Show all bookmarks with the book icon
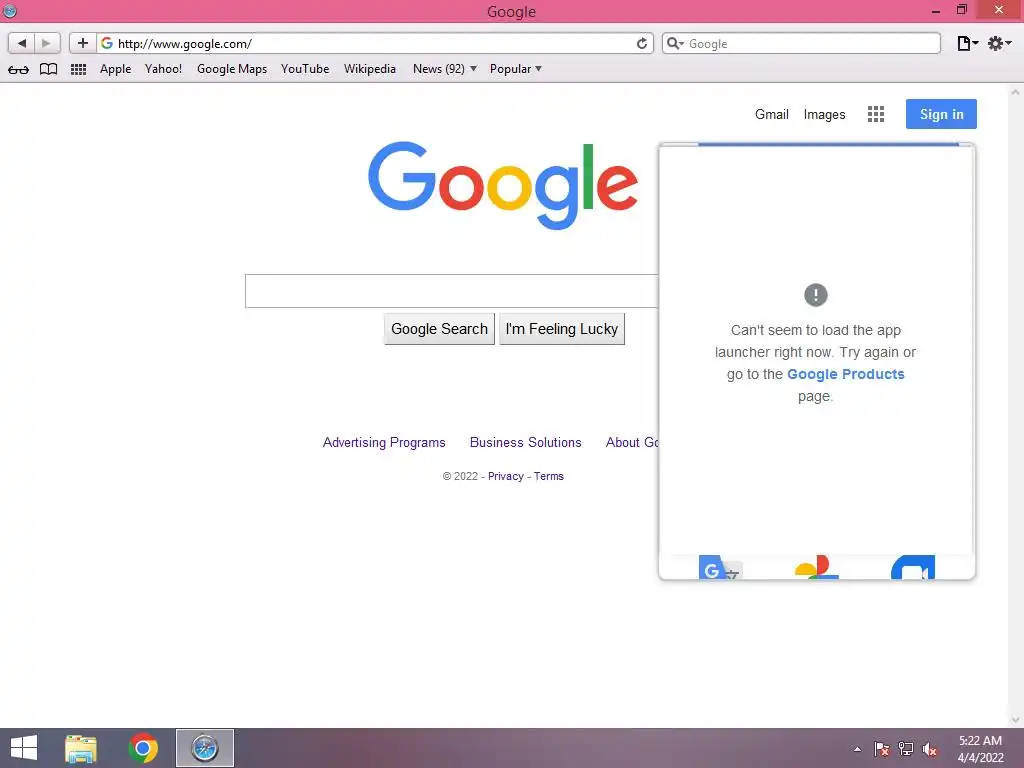The width and height of the screenshot is (1024, 768). (48, 69)
